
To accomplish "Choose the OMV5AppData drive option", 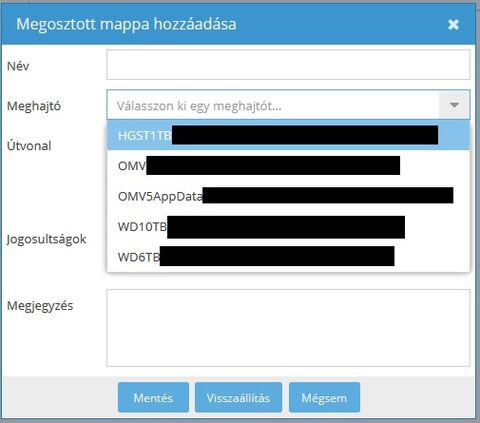I will 288,196.
